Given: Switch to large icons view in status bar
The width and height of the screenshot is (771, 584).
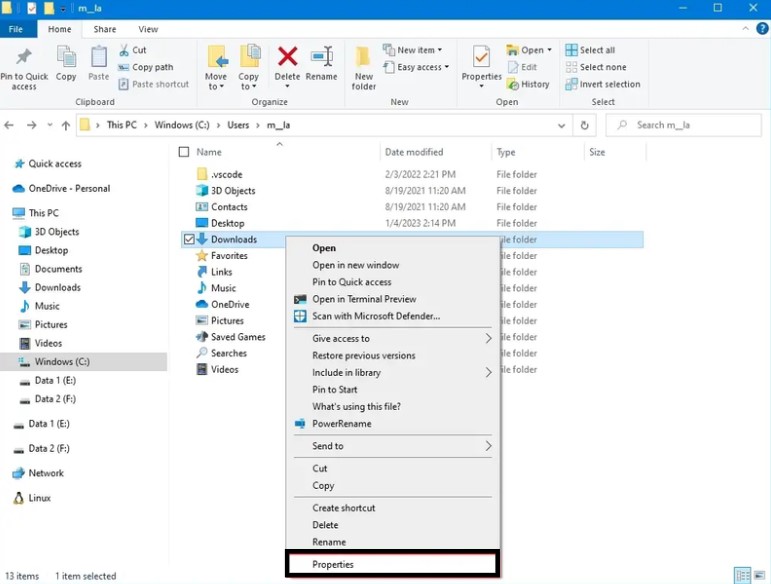Looking at the screenshot, I should (x=760, y=575).
